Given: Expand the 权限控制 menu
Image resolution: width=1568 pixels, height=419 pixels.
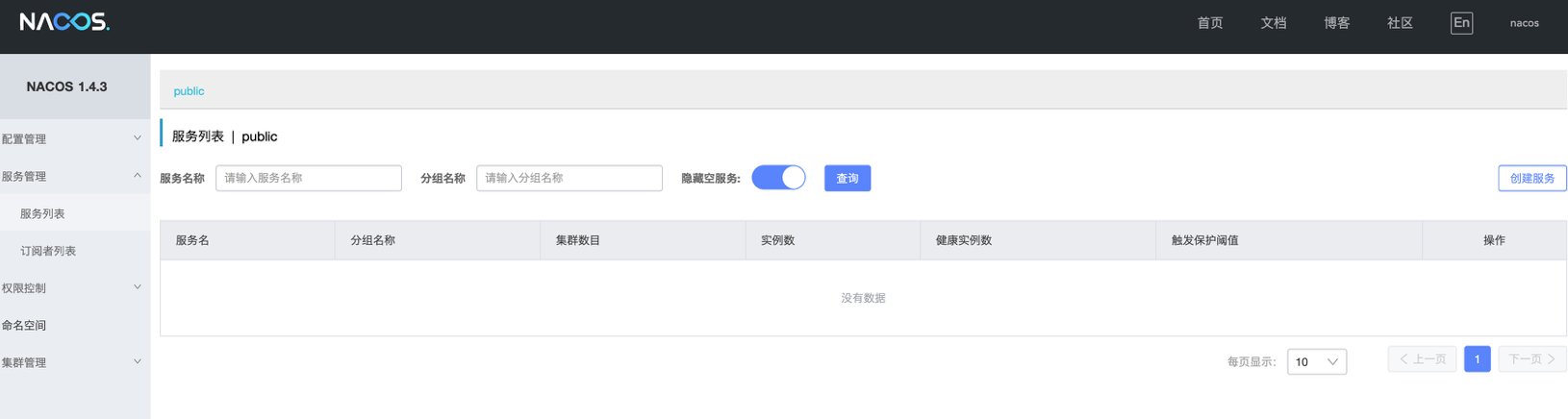Looking at the screenshot, I should pos(75,288).
